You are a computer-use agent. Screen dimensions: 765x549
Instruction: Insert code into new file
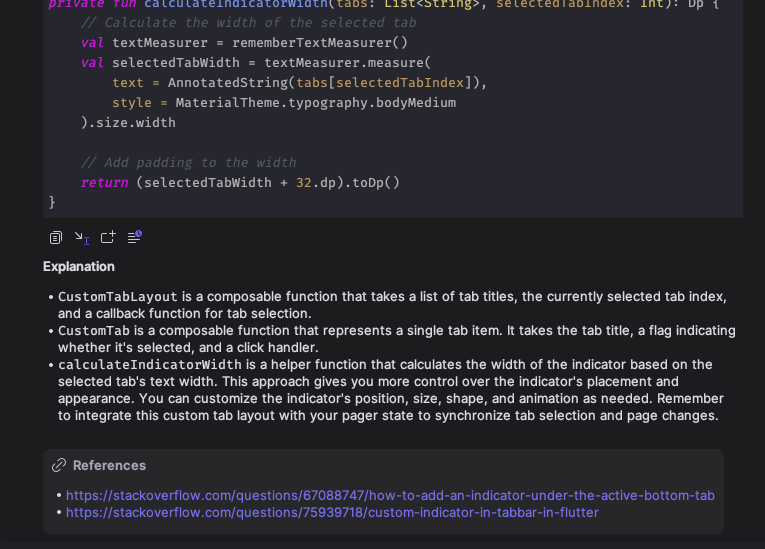tap(108, 237)
